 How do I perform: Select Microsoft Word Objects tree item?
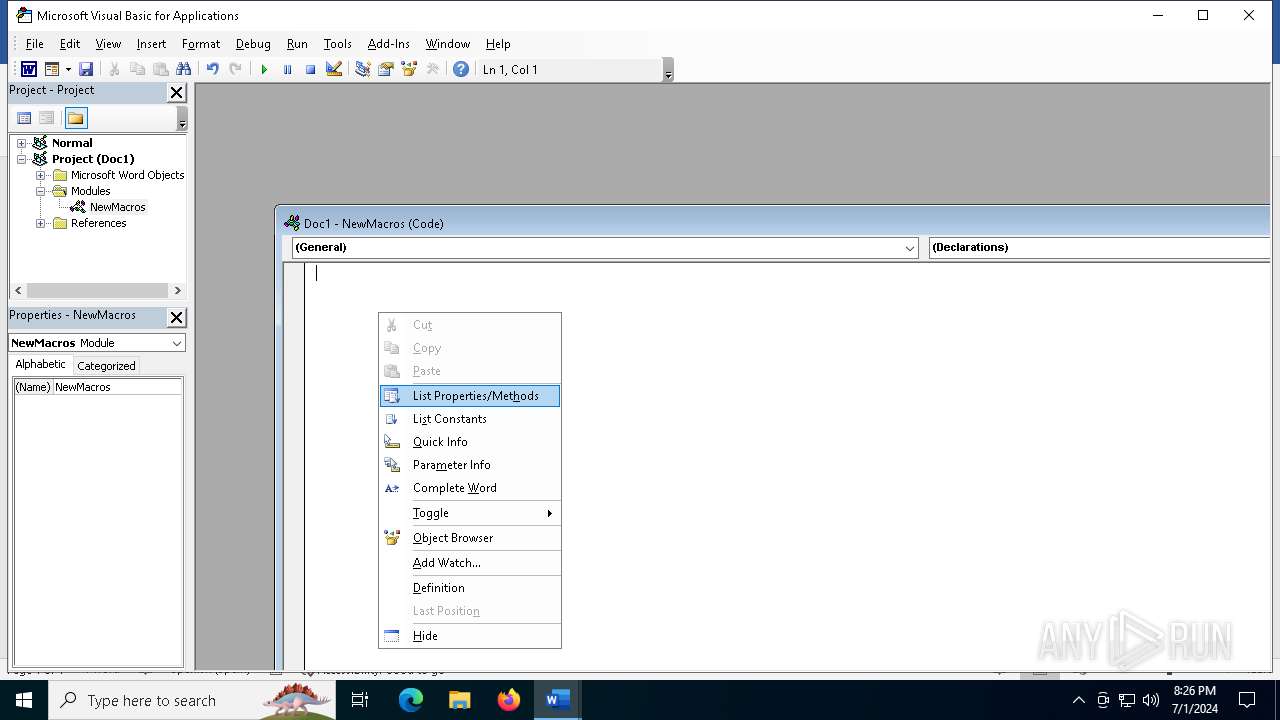point(127,175)
